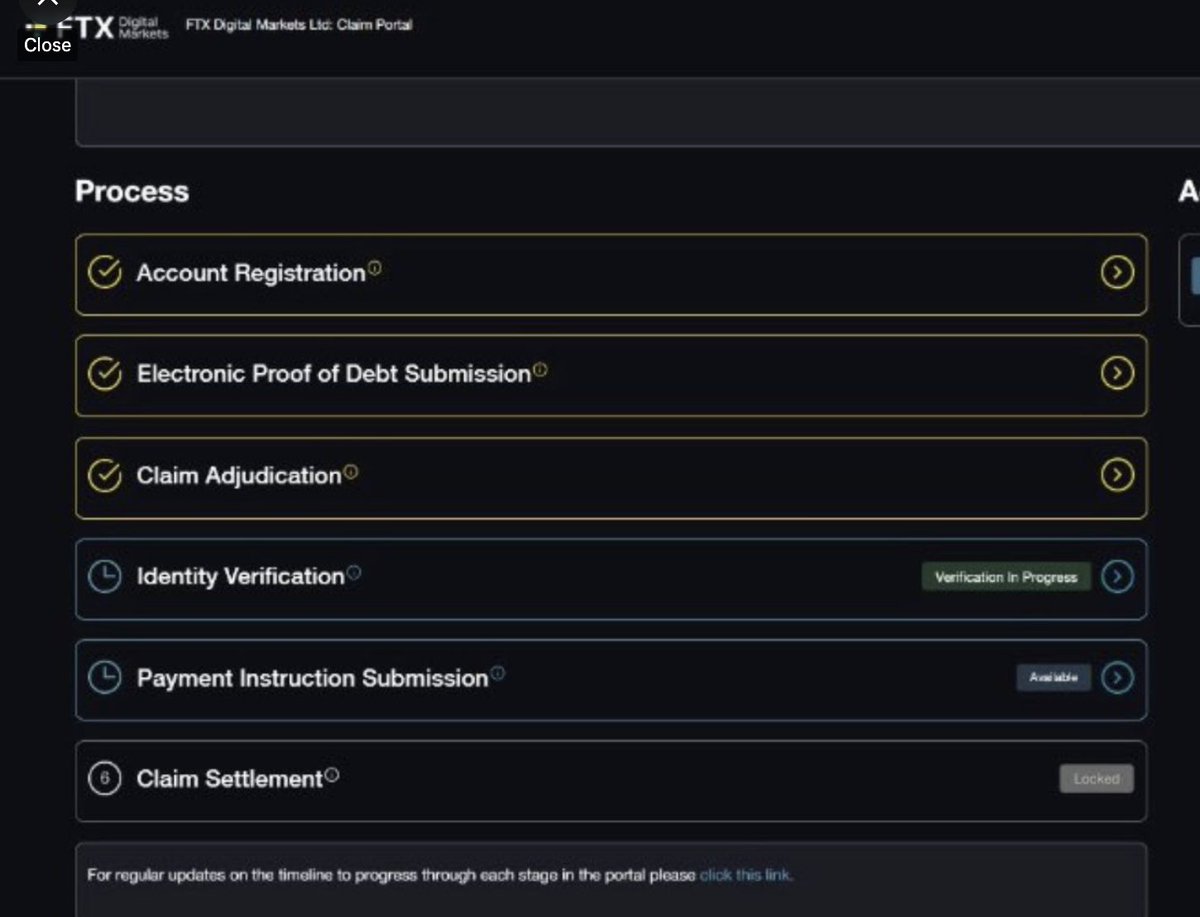Image resolution: width=1200 pixels, height=917 pixels.
Task: Click the FTX Digital Markets logo
Action: tap(98, 27)
